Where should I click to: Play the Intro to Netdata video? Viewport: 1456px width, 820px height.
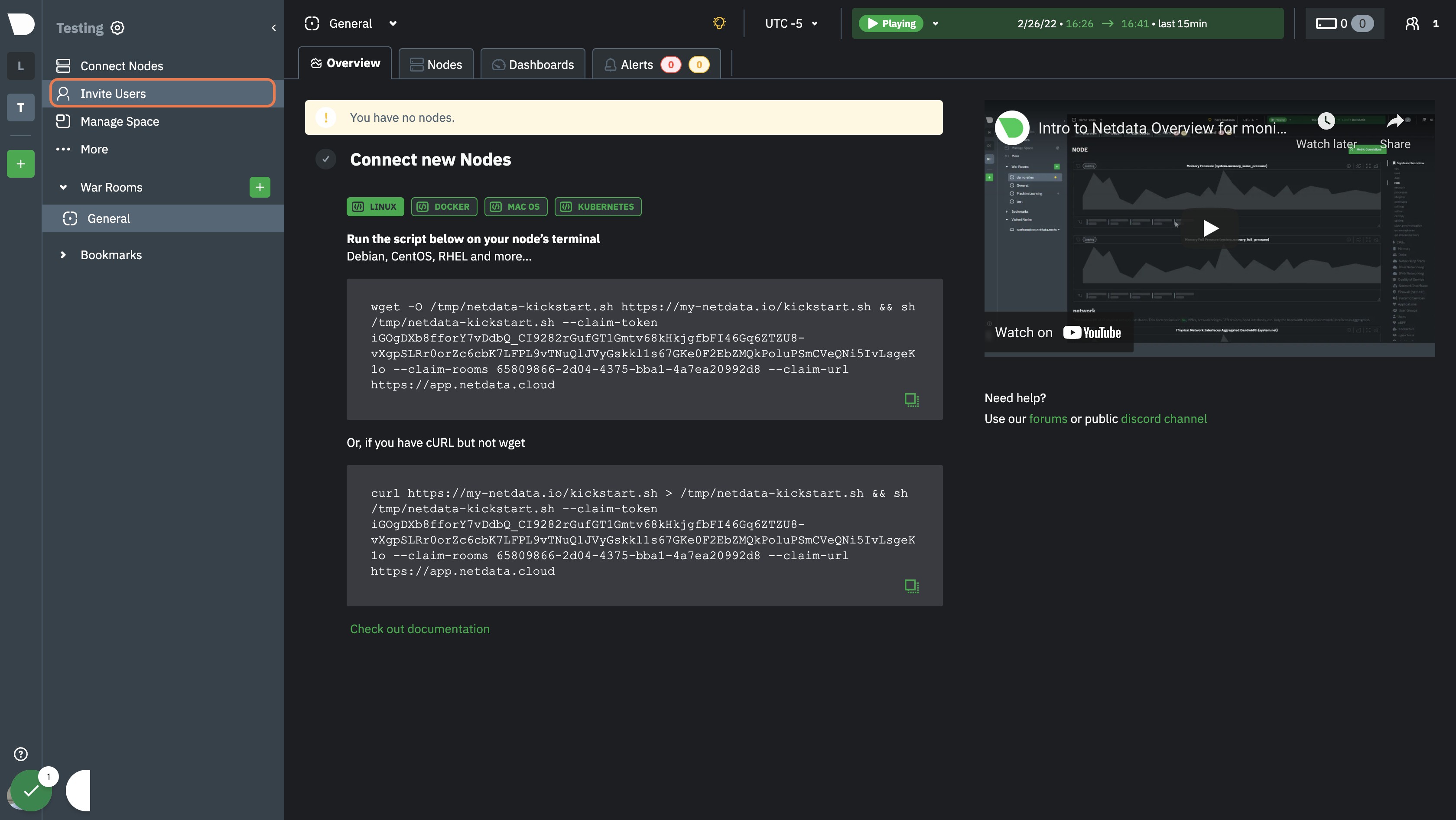[x=1209, y=228]
